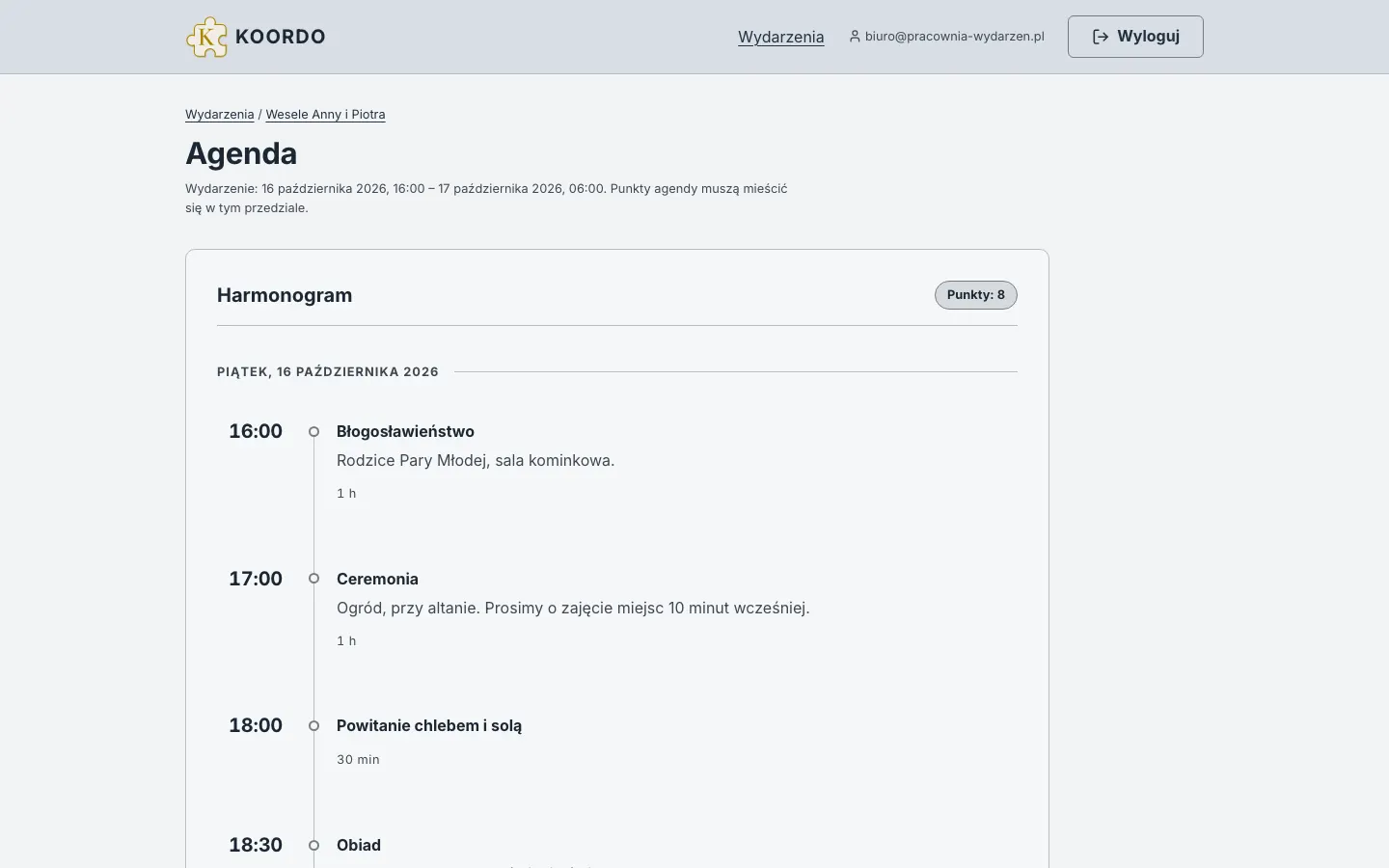This screenshot has width=1389, height=868.
Task: Click the logout arrow icon in Wyloguj
Action: pos(1101,37)
